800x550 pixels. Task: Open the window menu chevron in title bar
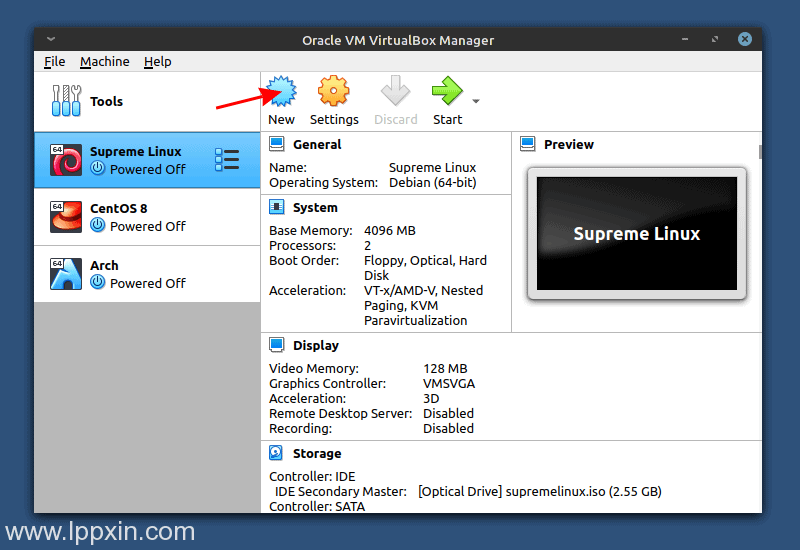(51, 39)
